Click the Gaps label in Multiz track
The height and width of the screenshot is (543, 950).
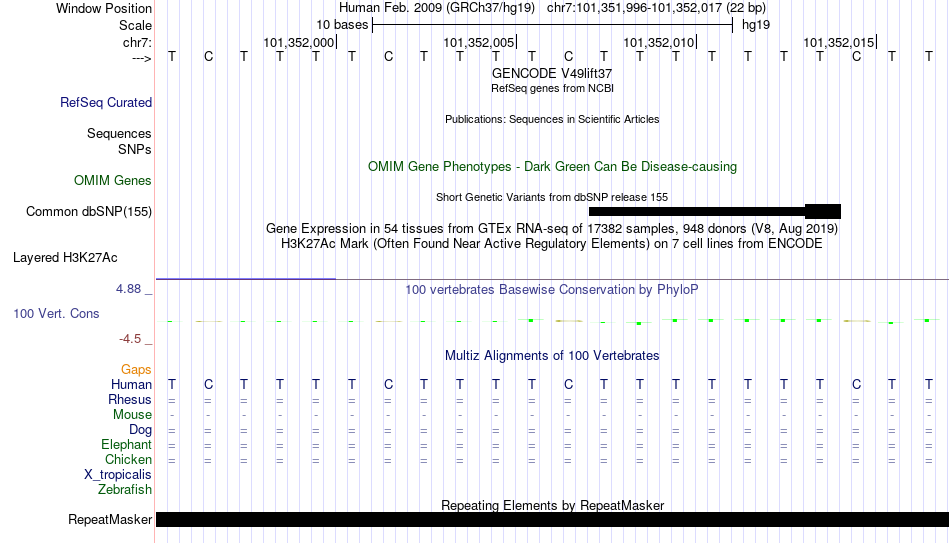136,370
